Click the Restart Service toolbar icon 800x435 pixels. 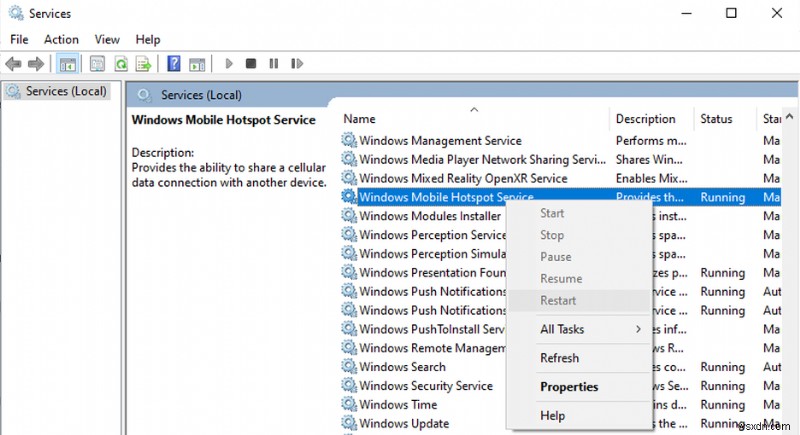click(x=296, y=64)
